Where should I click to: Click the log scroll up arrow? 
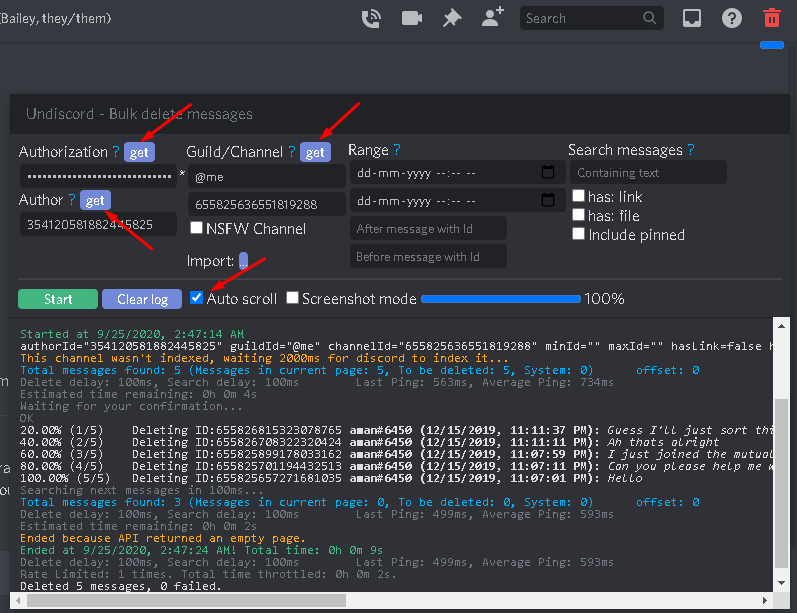781,326
